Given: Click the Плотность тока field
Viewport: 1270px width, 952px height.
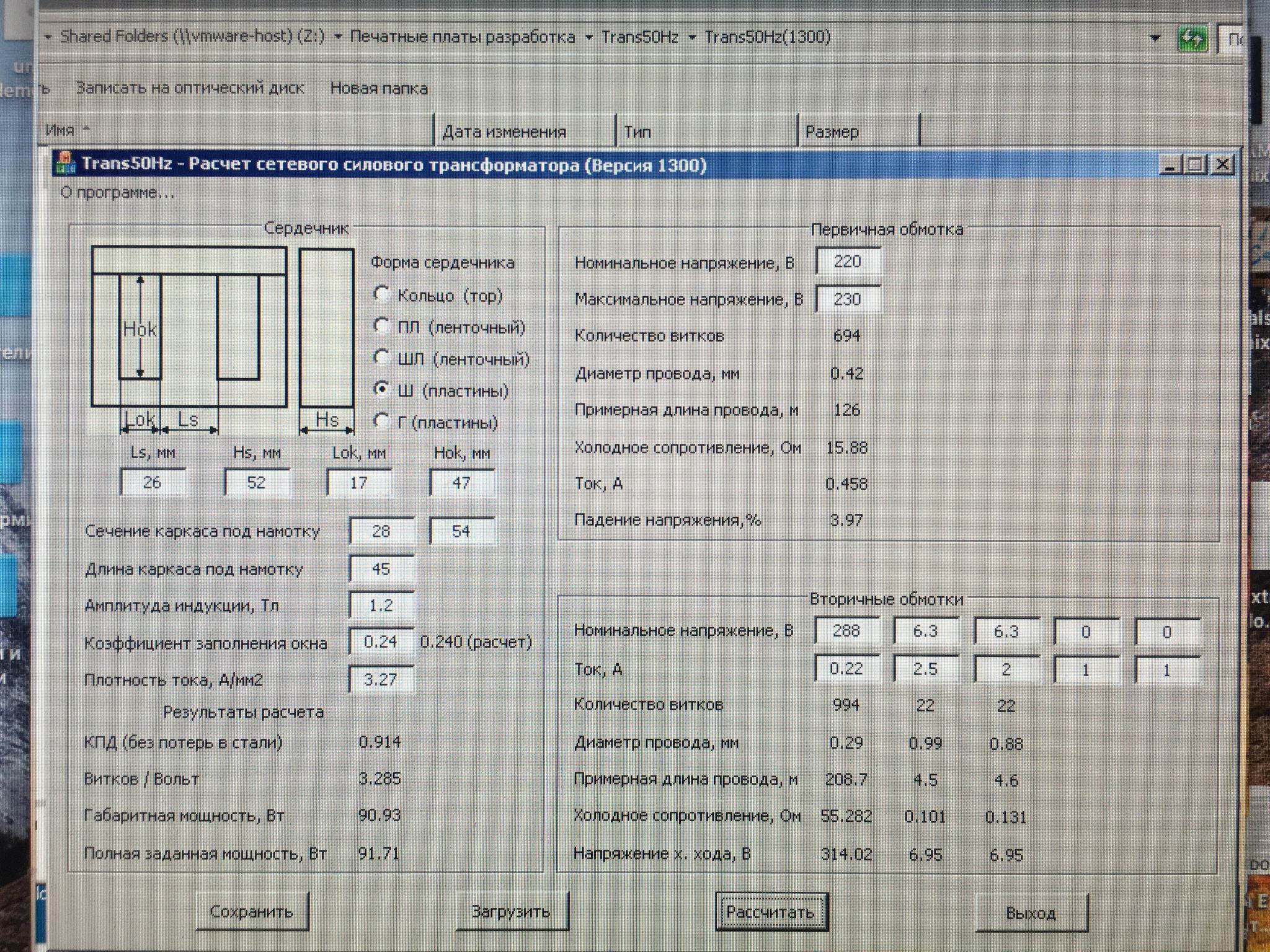Looking at the screenshot, I should pos(381,679).
